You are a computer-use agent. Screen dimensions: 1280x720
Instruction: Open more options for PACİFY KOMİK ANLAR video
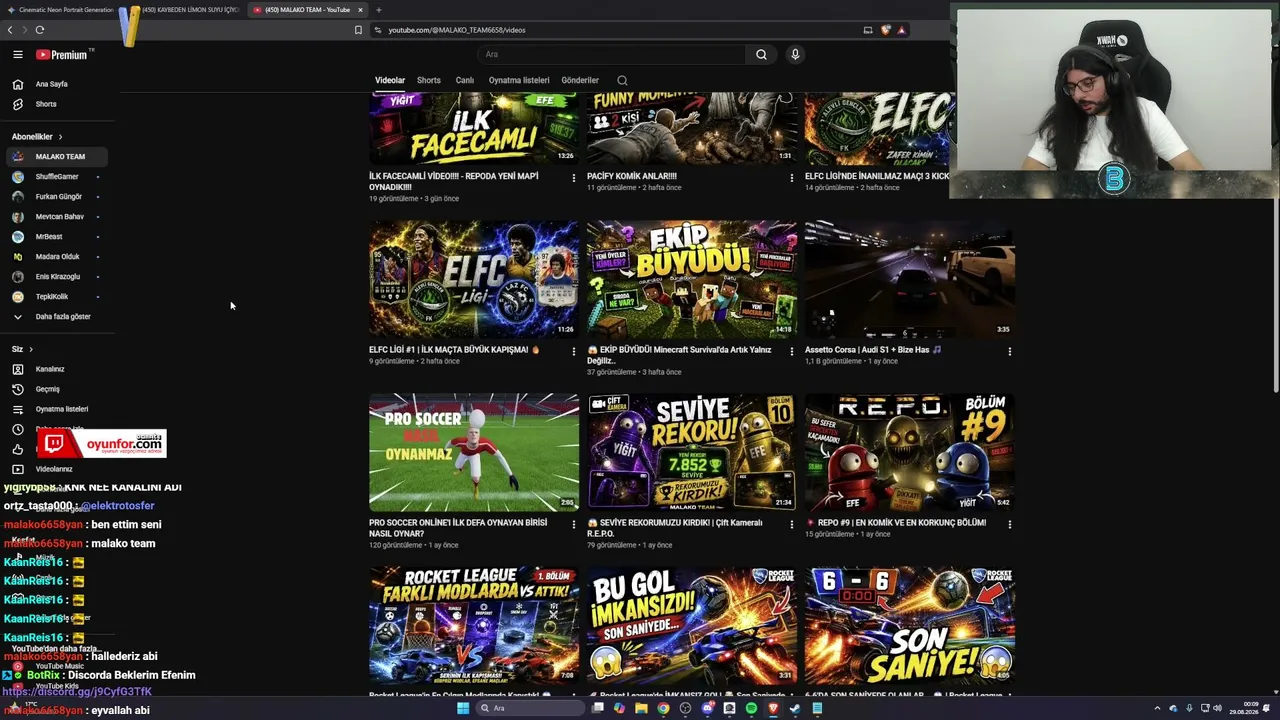pos(791,178)
